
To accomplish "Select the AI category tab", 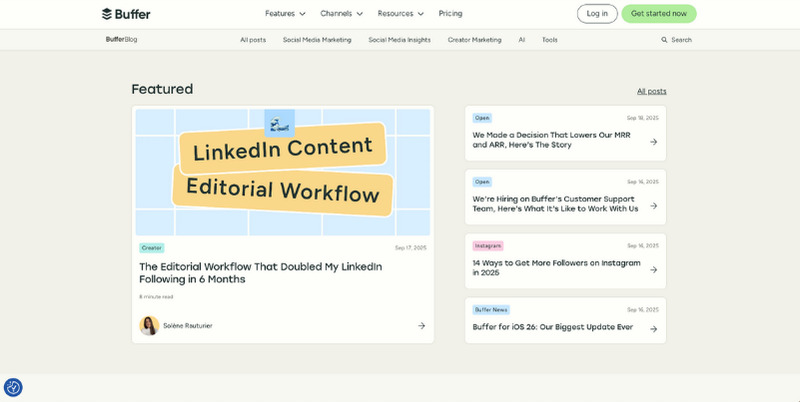I will click(x=521, y=40).
